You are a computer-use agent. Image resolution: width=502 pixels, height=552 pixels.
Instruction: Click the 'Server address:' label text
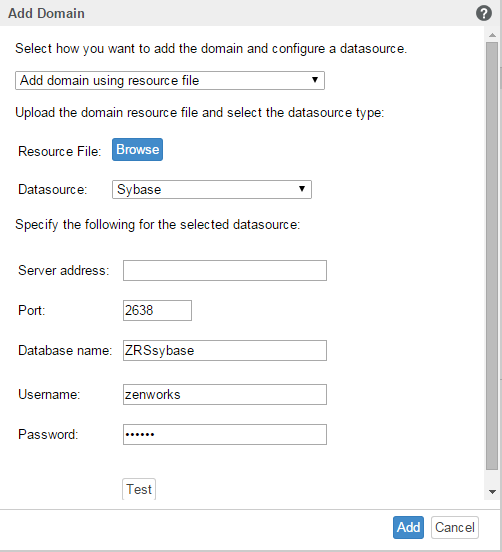64,270
